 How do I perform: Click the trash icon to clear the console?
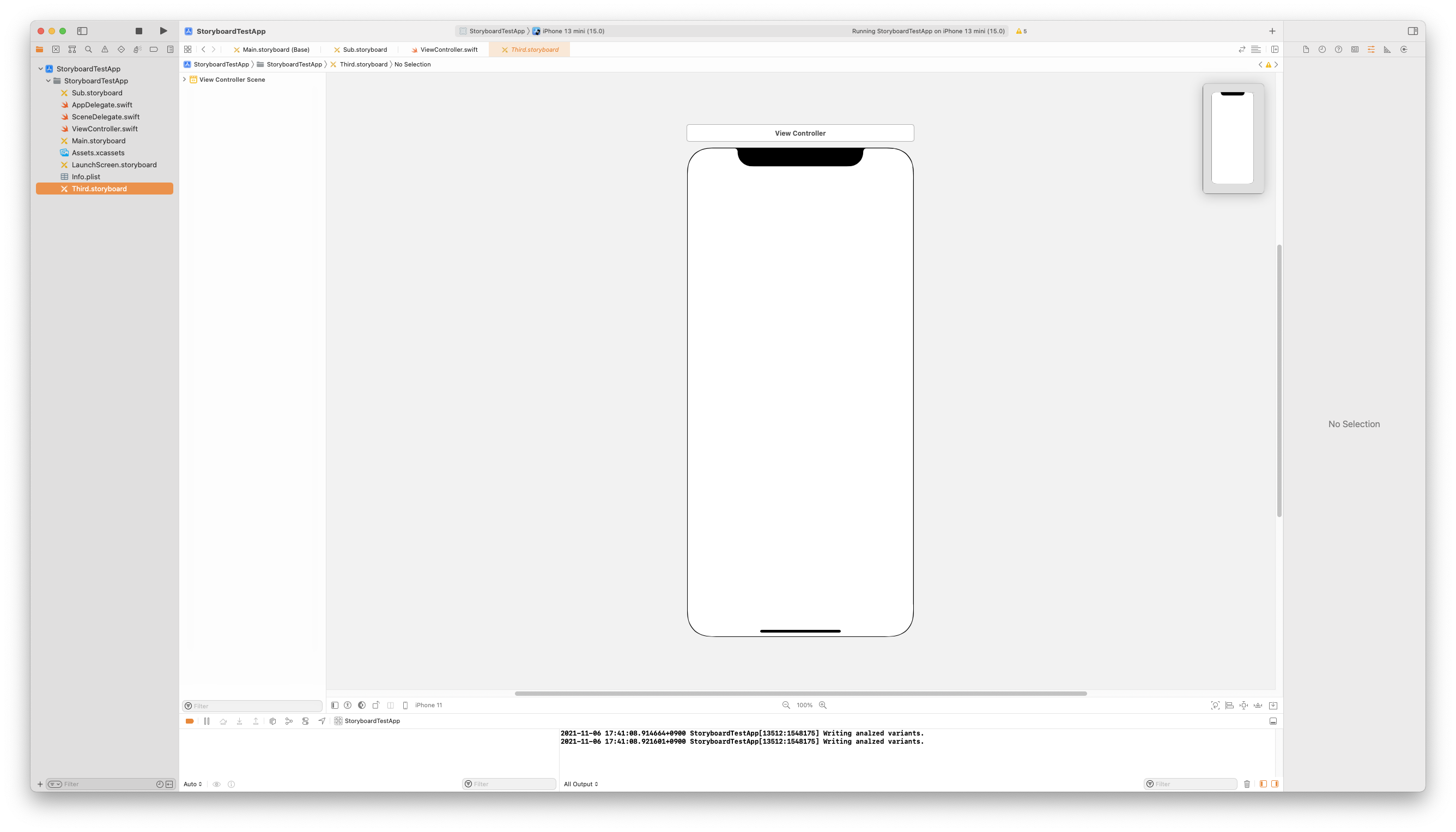coord(1247,784)
